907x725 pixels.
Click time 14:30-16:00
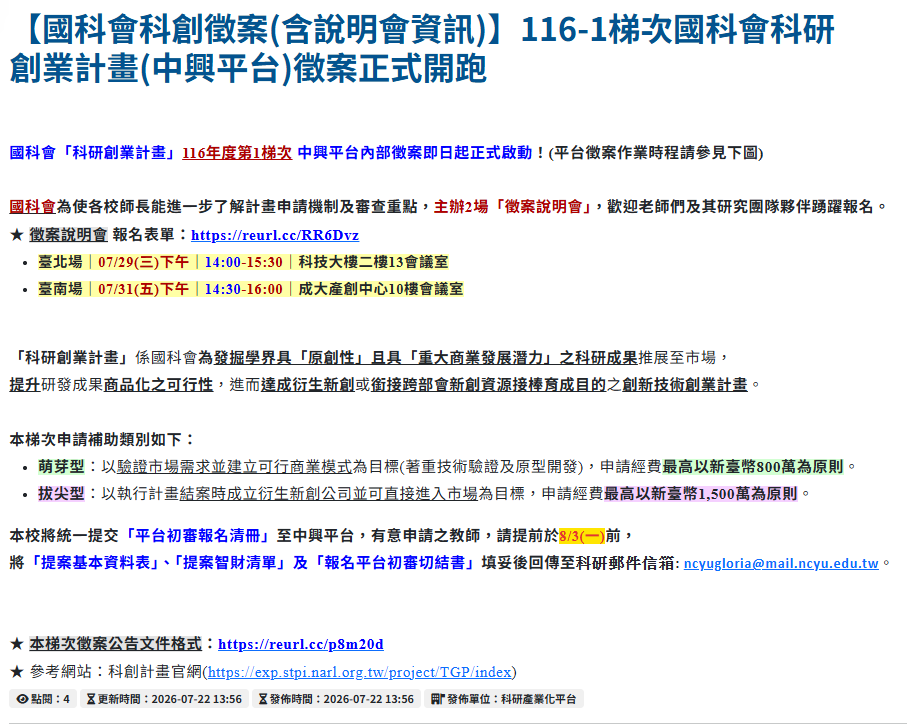point(244,289)
